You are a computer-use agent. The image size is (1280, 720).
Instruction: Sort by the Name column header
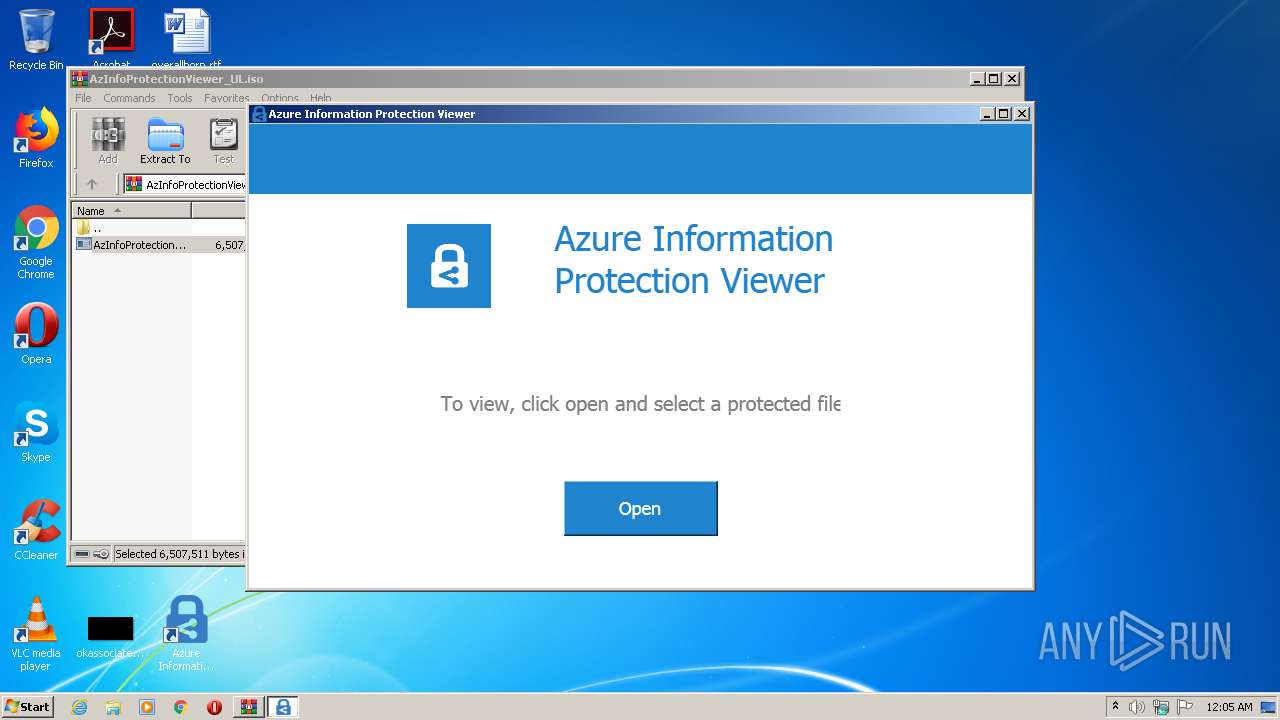(131, 210)
